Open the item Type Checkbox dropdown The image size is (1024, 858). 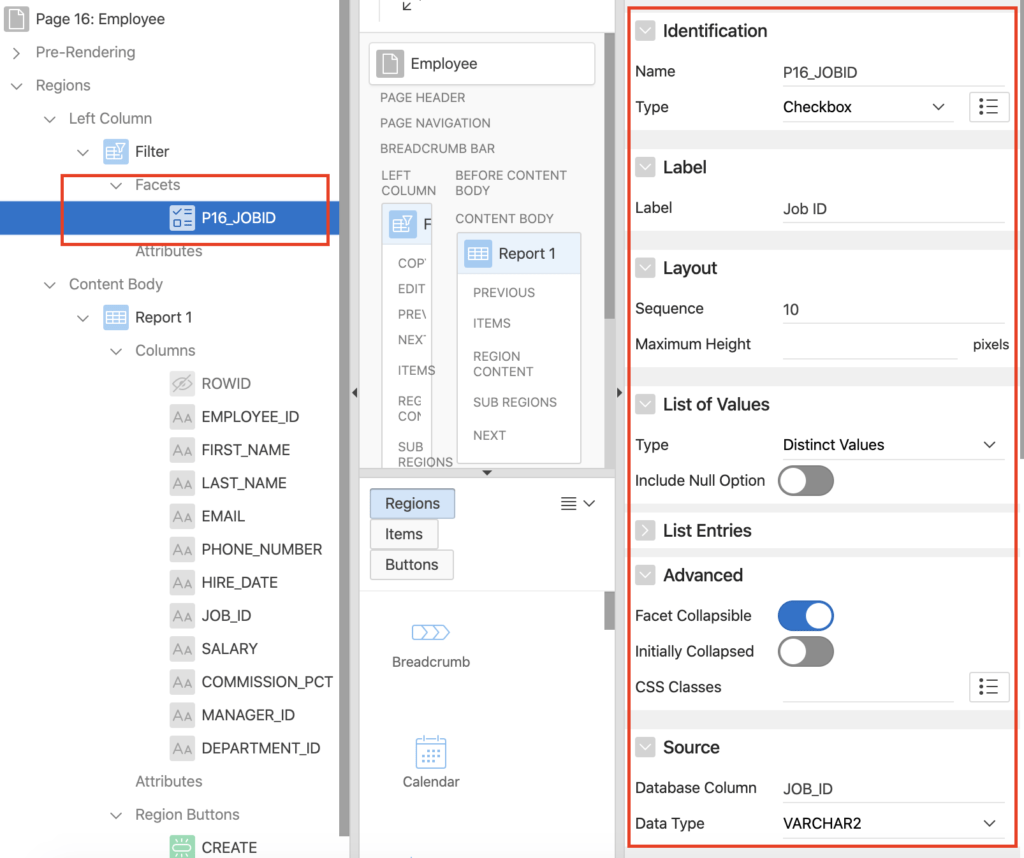click(x=867, y=107)
